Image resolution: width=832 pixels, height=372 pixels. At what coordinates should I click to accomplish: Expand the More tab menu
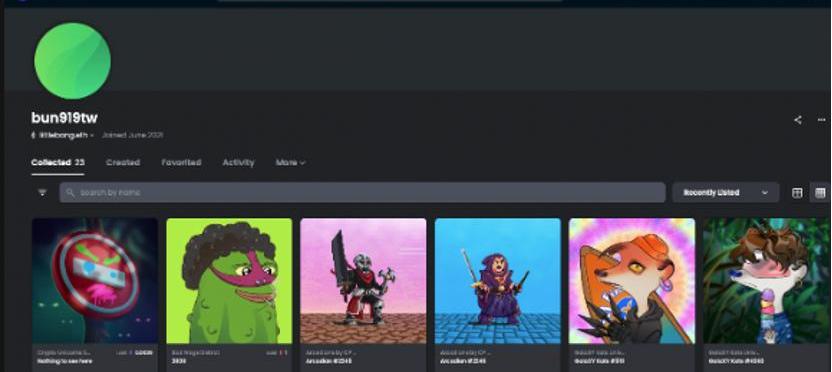point(290,162)
